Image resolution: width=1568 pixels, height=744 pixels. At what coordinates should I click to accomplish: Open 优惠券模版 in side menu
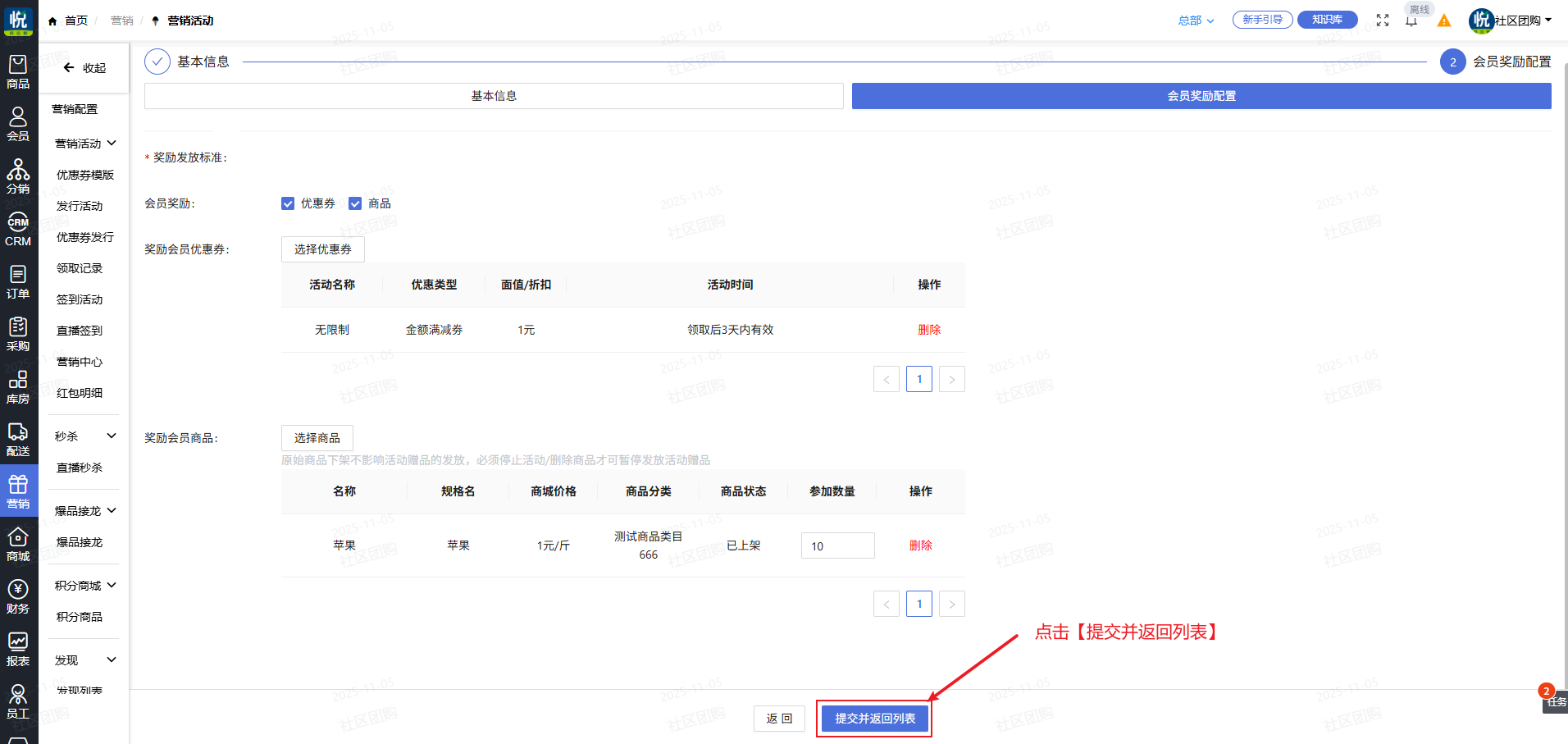pos(85,175)
